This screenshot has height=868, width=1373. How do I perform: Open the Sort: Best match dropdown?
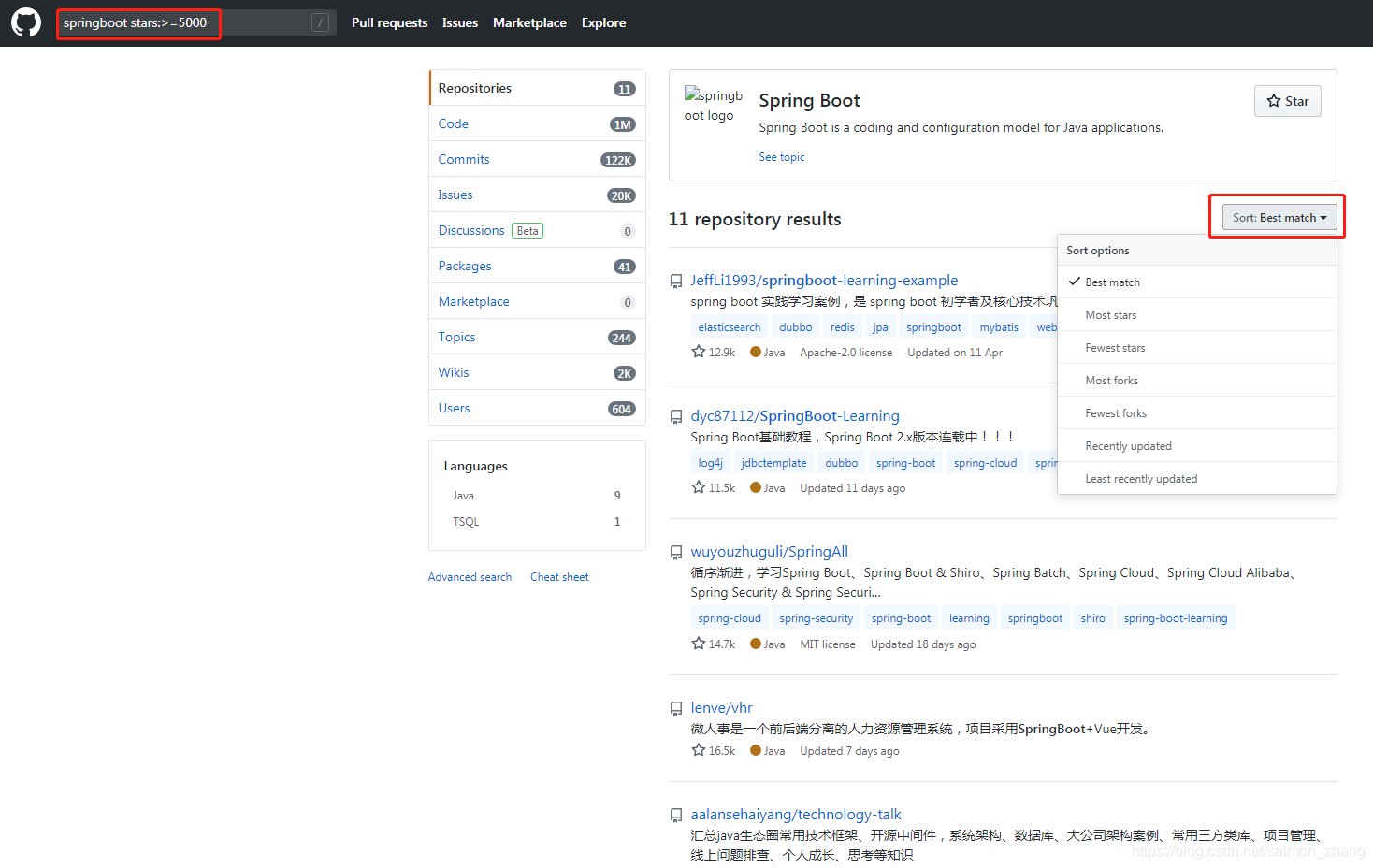[x=1279, y=218]
